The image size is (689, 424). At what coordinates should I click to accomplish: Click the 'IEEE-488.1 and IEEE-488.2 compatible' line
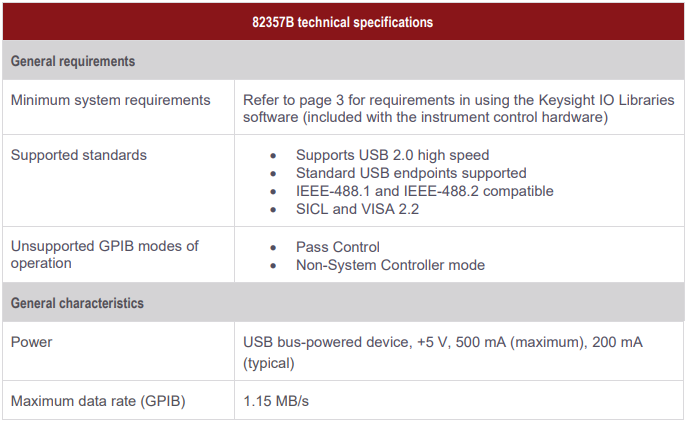pyautogui.click(x=425, y=191)
